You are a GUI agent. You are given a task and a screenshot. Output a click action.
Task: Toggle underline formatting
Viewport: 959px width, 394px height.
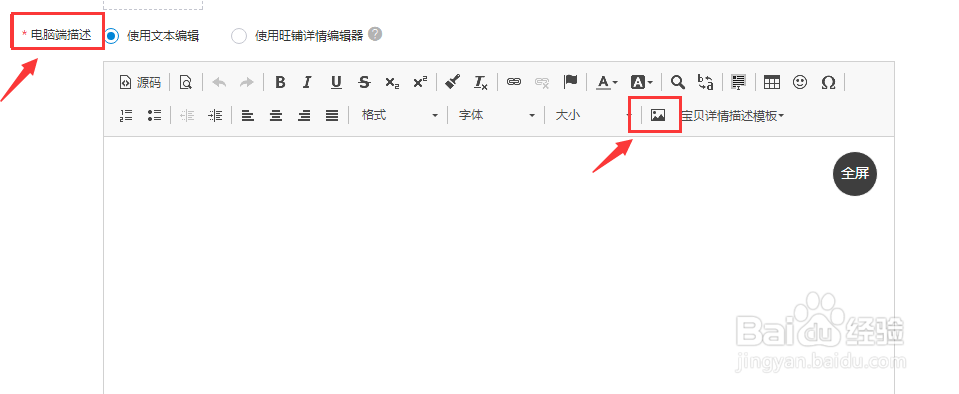click(336, 82)
